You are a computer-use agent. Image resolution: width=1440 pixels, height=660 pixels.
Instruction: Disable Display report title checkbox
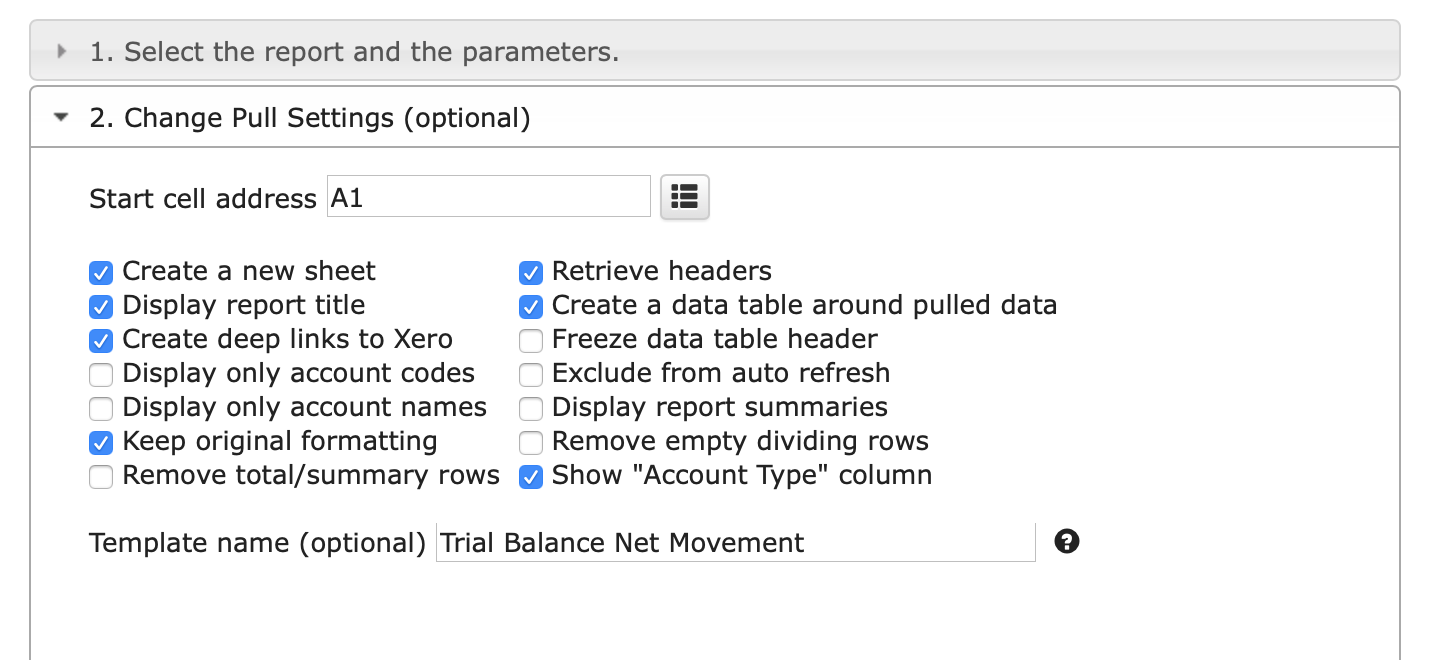[x=101, y=306]
